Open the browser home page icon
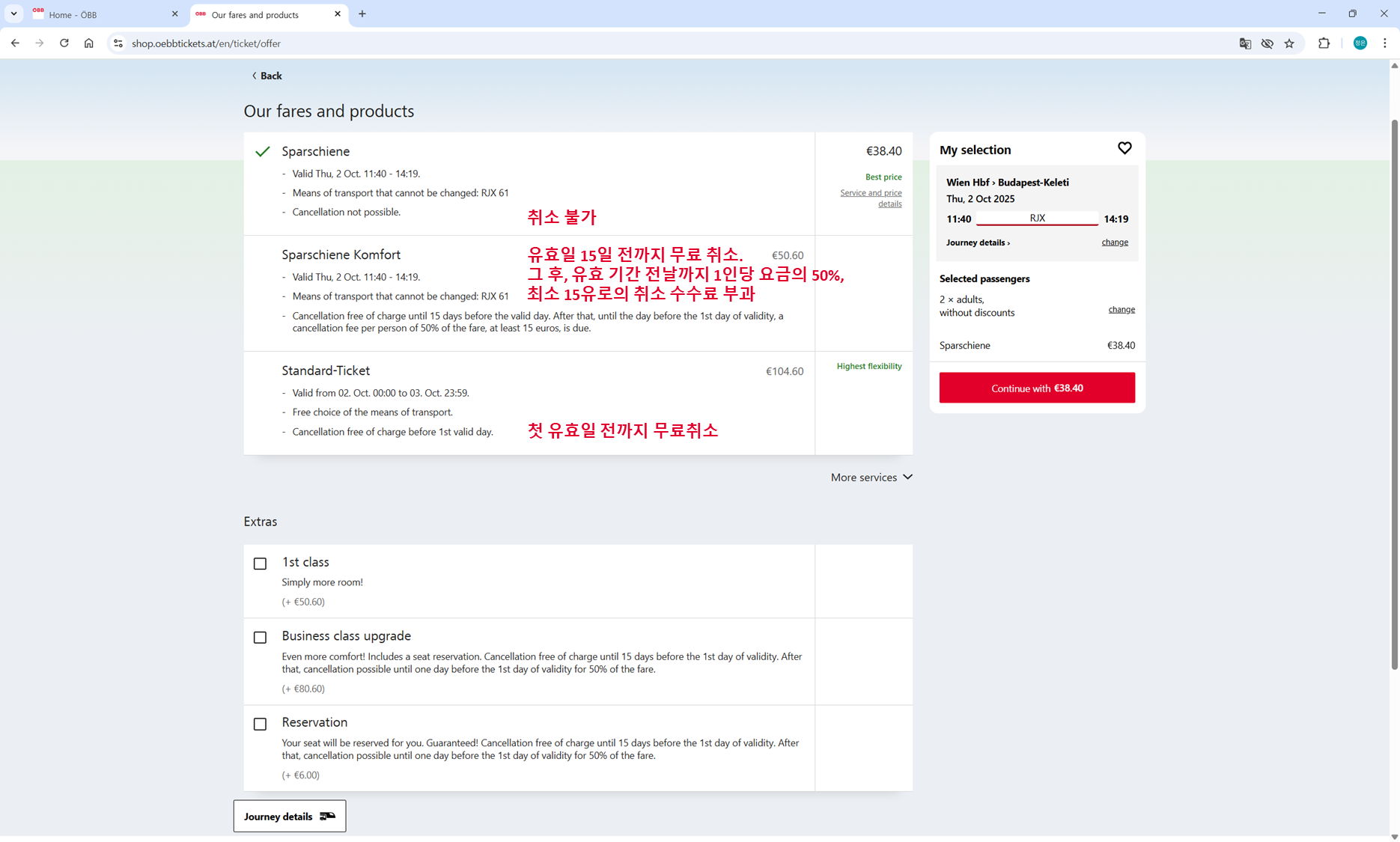 pos(89,43)
